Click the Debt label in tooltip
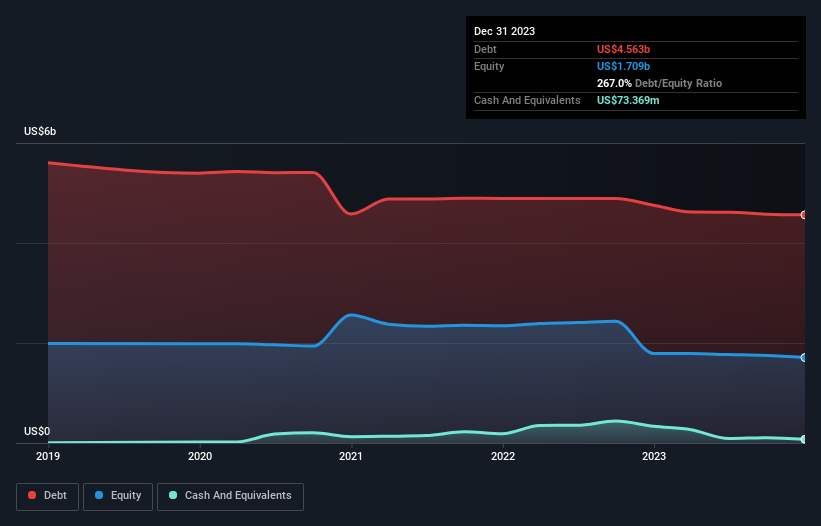 pyautogui.click(x=485, y=49)
